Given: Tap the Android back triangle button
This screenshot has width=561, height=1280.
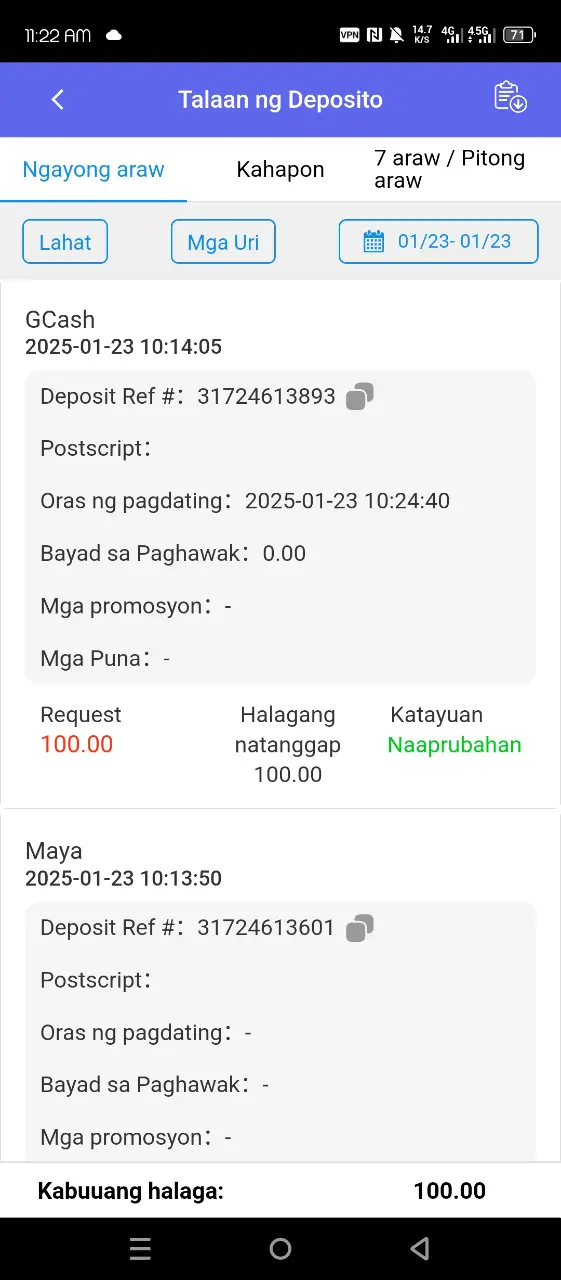Looking at the screenshot, I should pyautogui.click(x=420, y=1248).
